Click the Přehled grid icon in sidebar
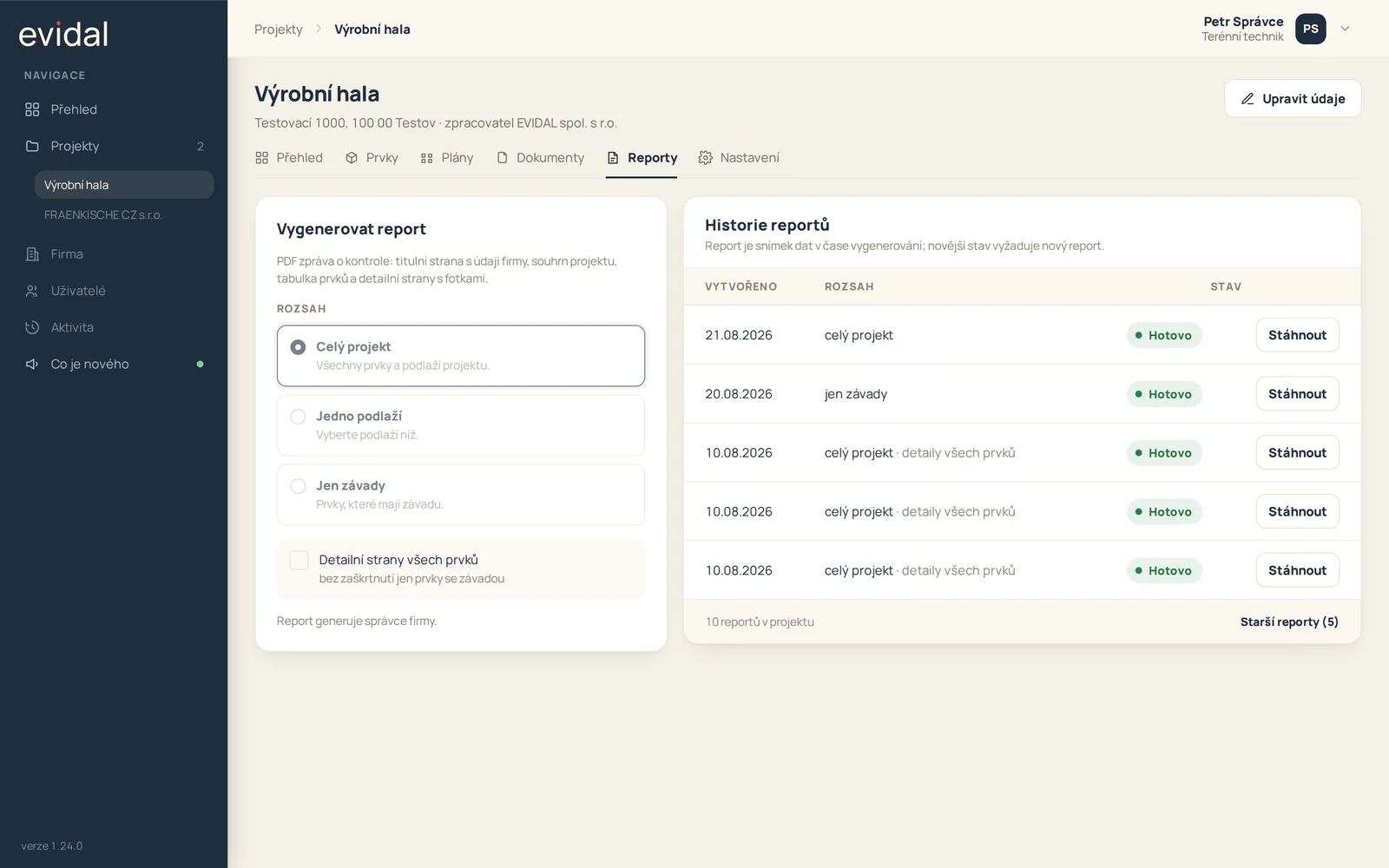The width and height of the screenshot is (1389, 868). pyautogui.click(x=32, y=109)
